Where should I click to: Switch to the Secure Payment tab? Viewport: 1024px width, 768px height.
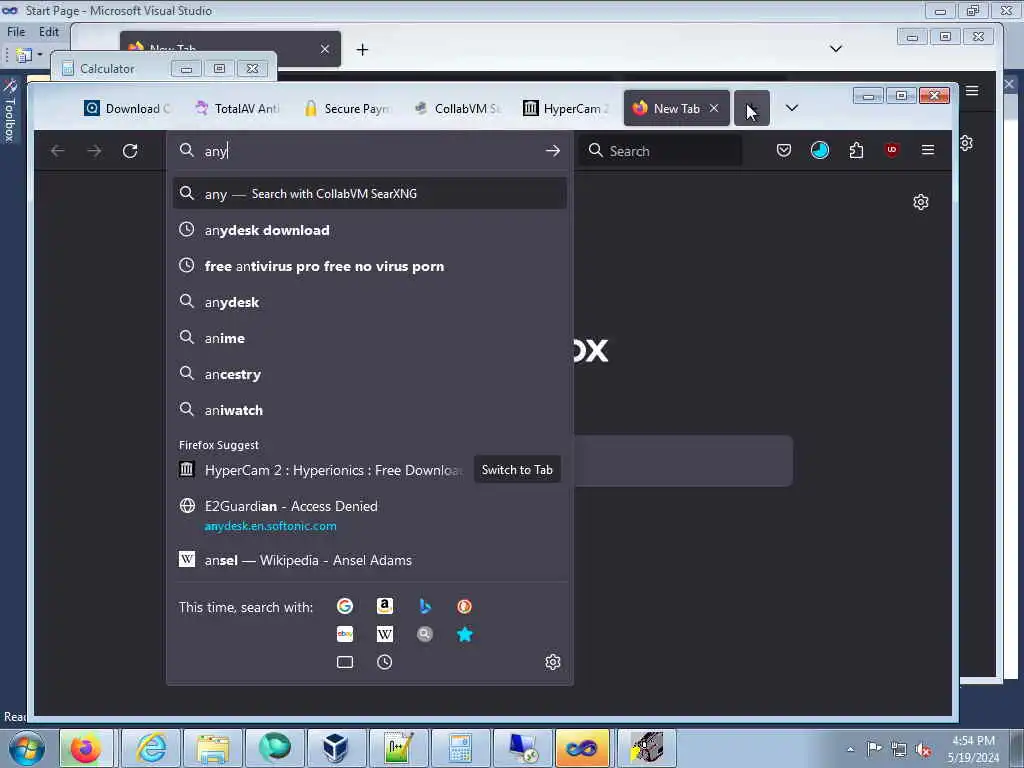349,108
